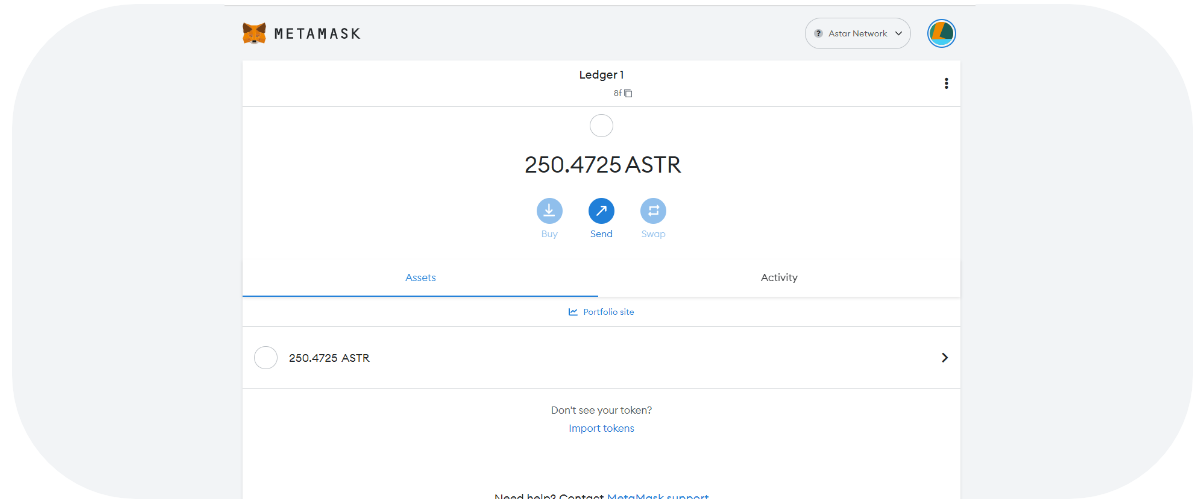
Task: Click the ASTR token icon in asset list
Action: pyautogui.click(x=266, y=357)
